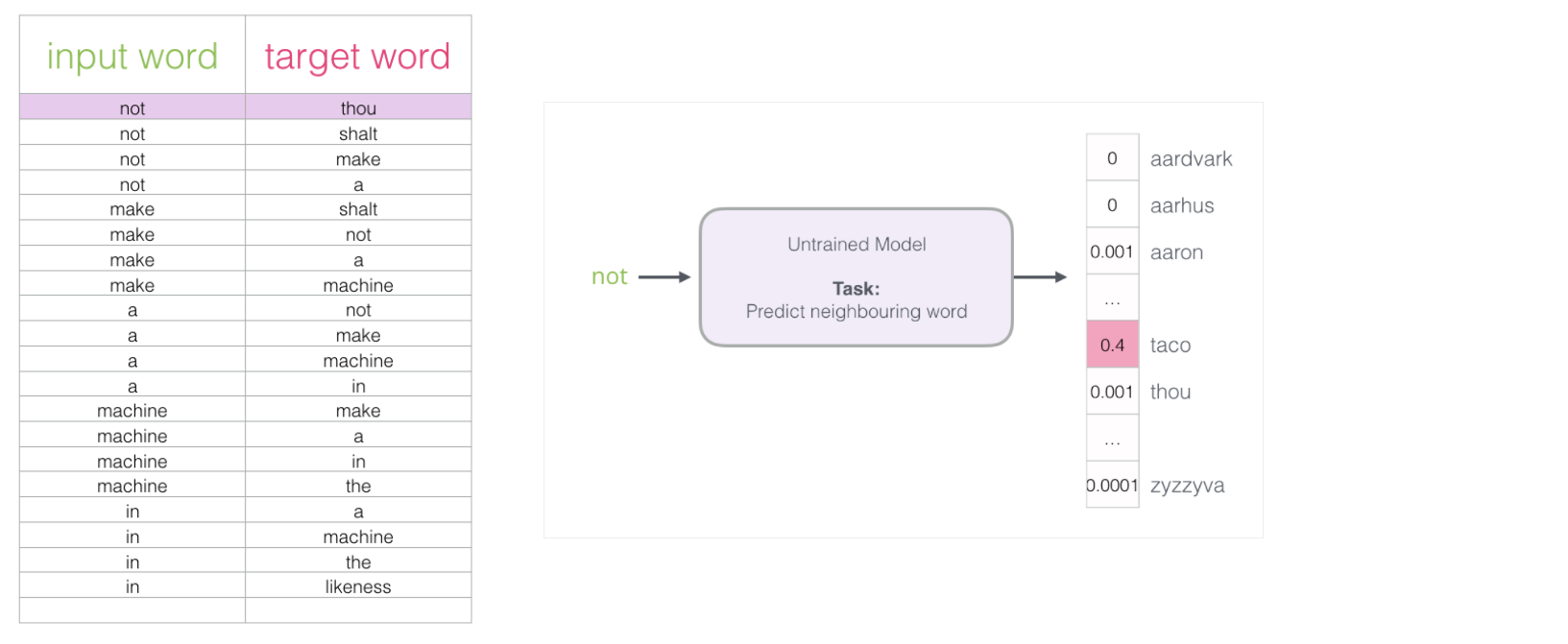Click the first ellipsis cell in output vector

1112,298
